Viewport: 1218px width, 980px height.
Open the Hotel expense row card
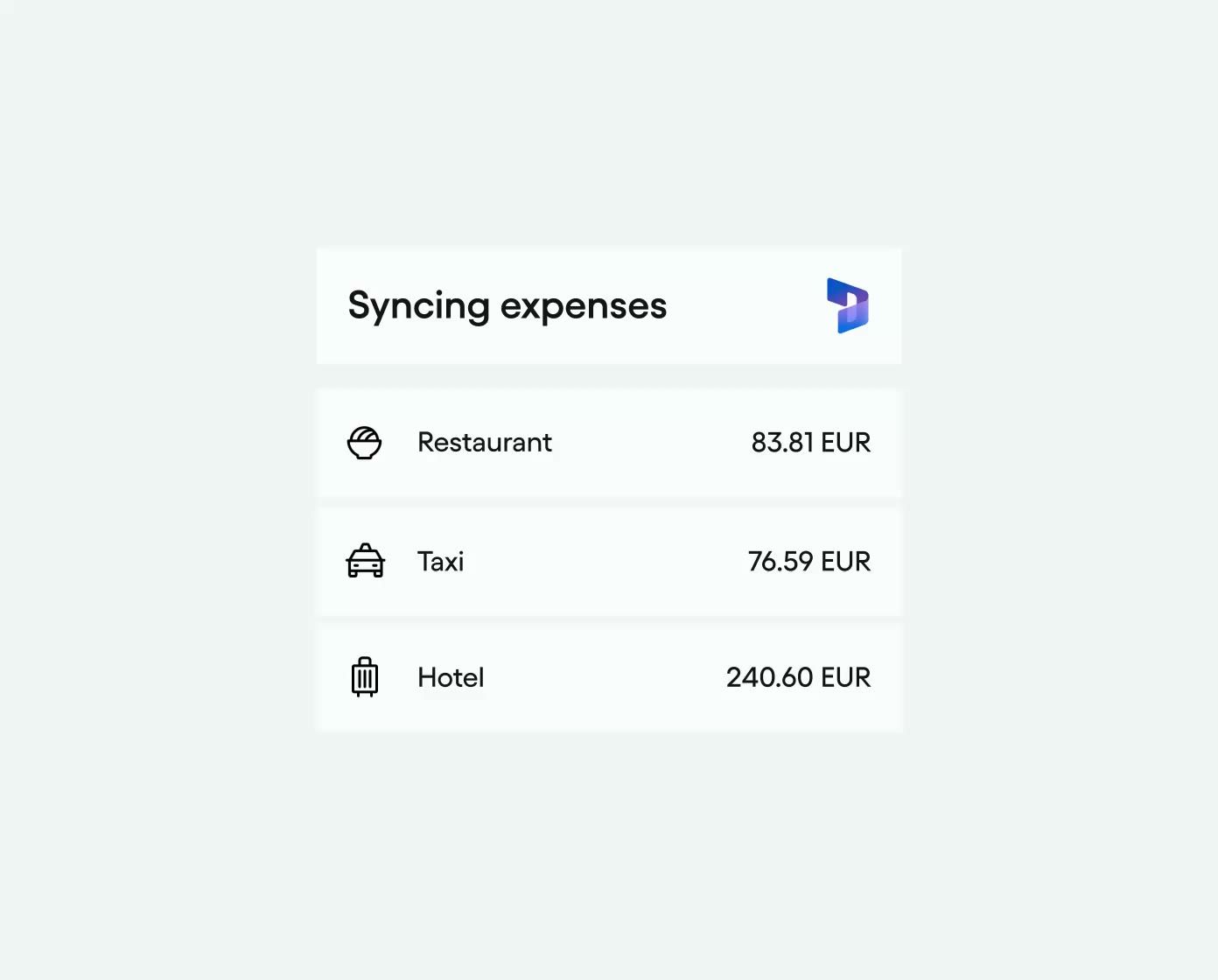coord(609,677)
